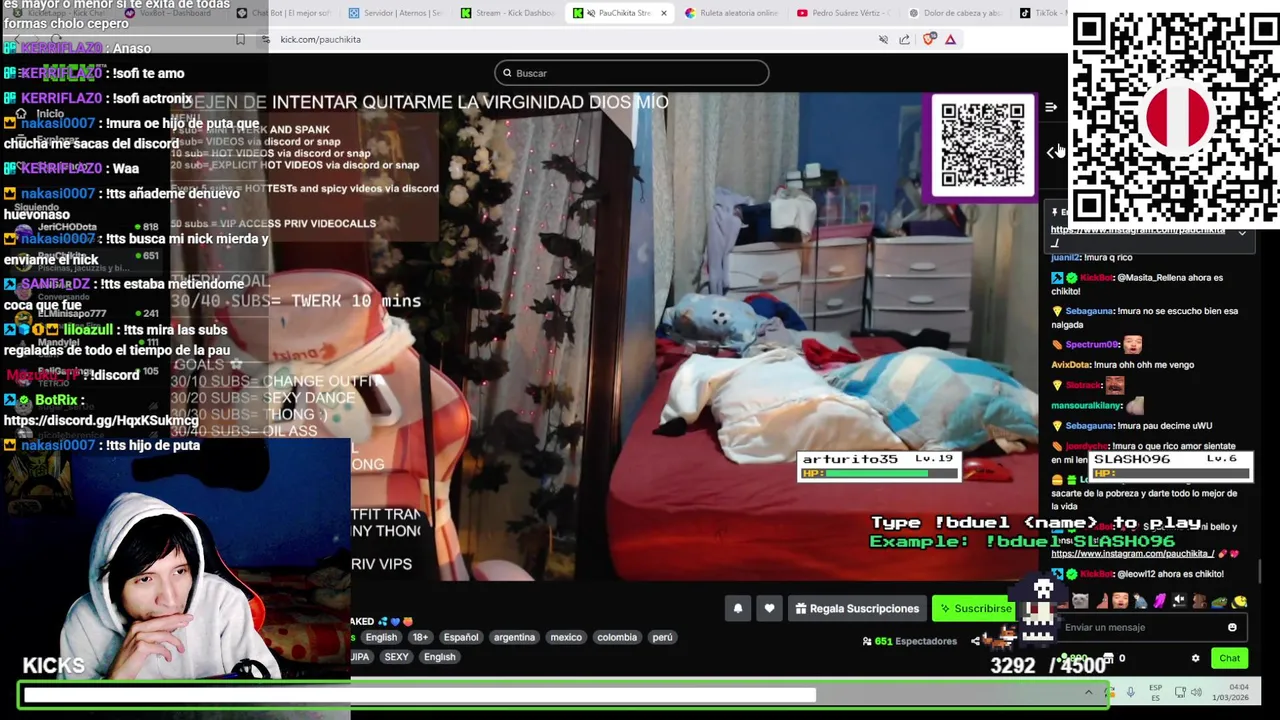Click the Brave rewards triangle icon
Screen dimensions: 1280x720
click(950, 39)
